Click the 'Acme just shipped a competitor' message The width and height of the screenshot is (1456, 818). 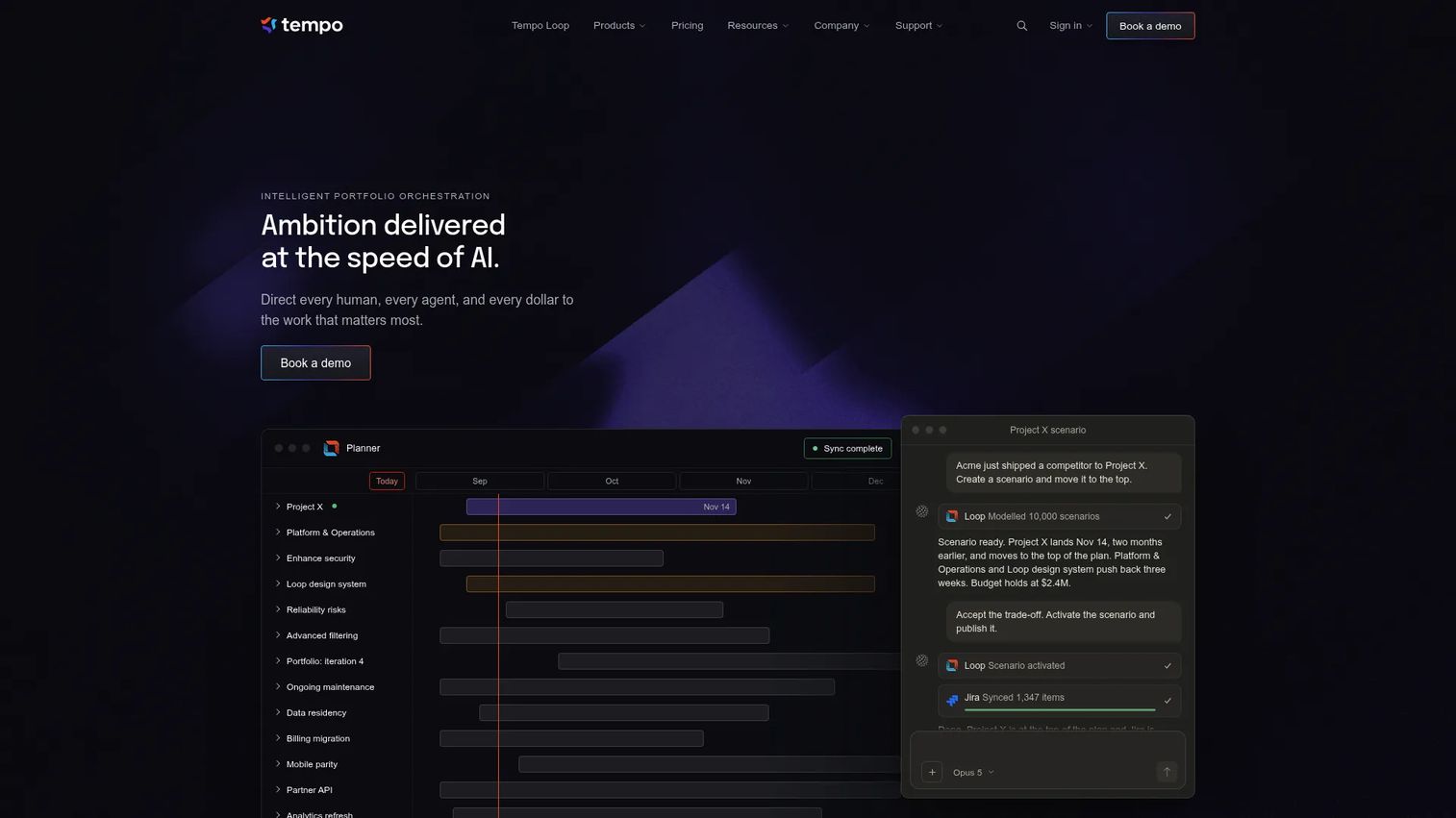(x=1064, y=472)
